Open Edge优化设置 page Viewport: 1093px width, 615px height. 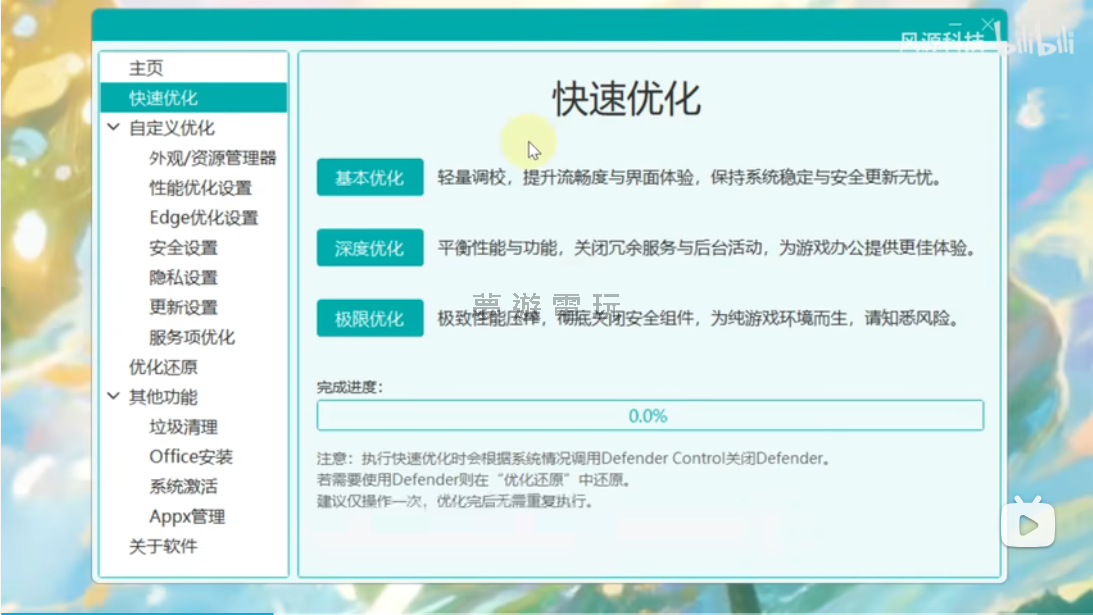[203, 218]
